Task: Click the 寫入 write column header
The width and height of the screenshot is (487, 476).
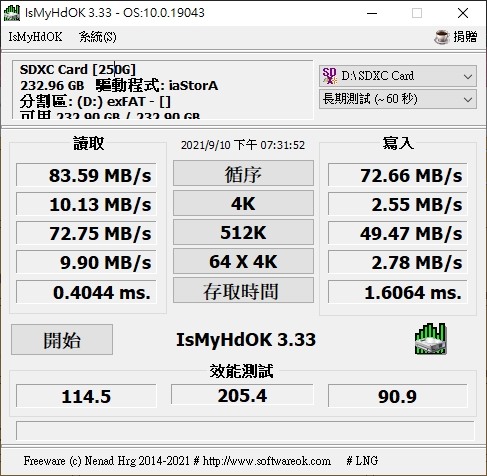Action: tap(398, 143)
